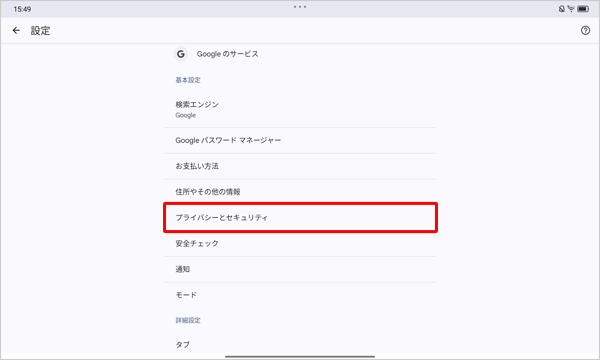
Task: Tap the battery icon in status bar
Action: click(x=583, y=8)
